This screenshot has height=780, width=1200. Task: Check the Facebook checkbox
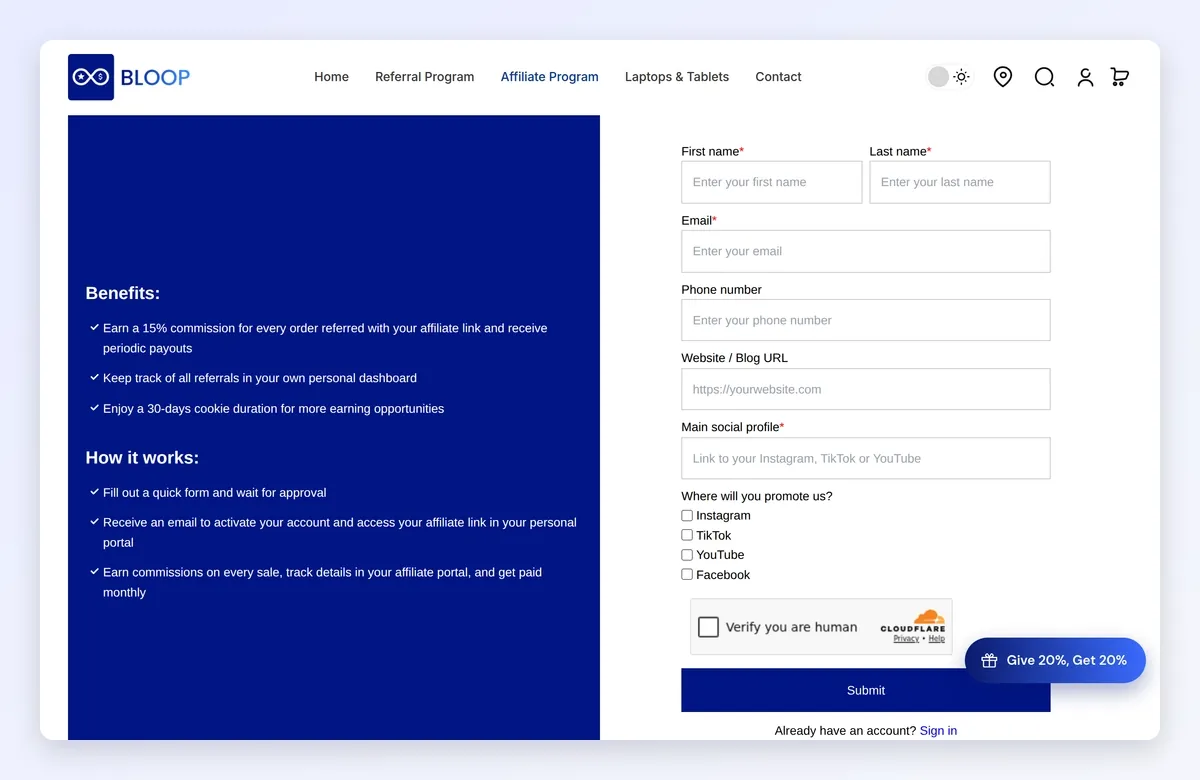click(687, 575)
